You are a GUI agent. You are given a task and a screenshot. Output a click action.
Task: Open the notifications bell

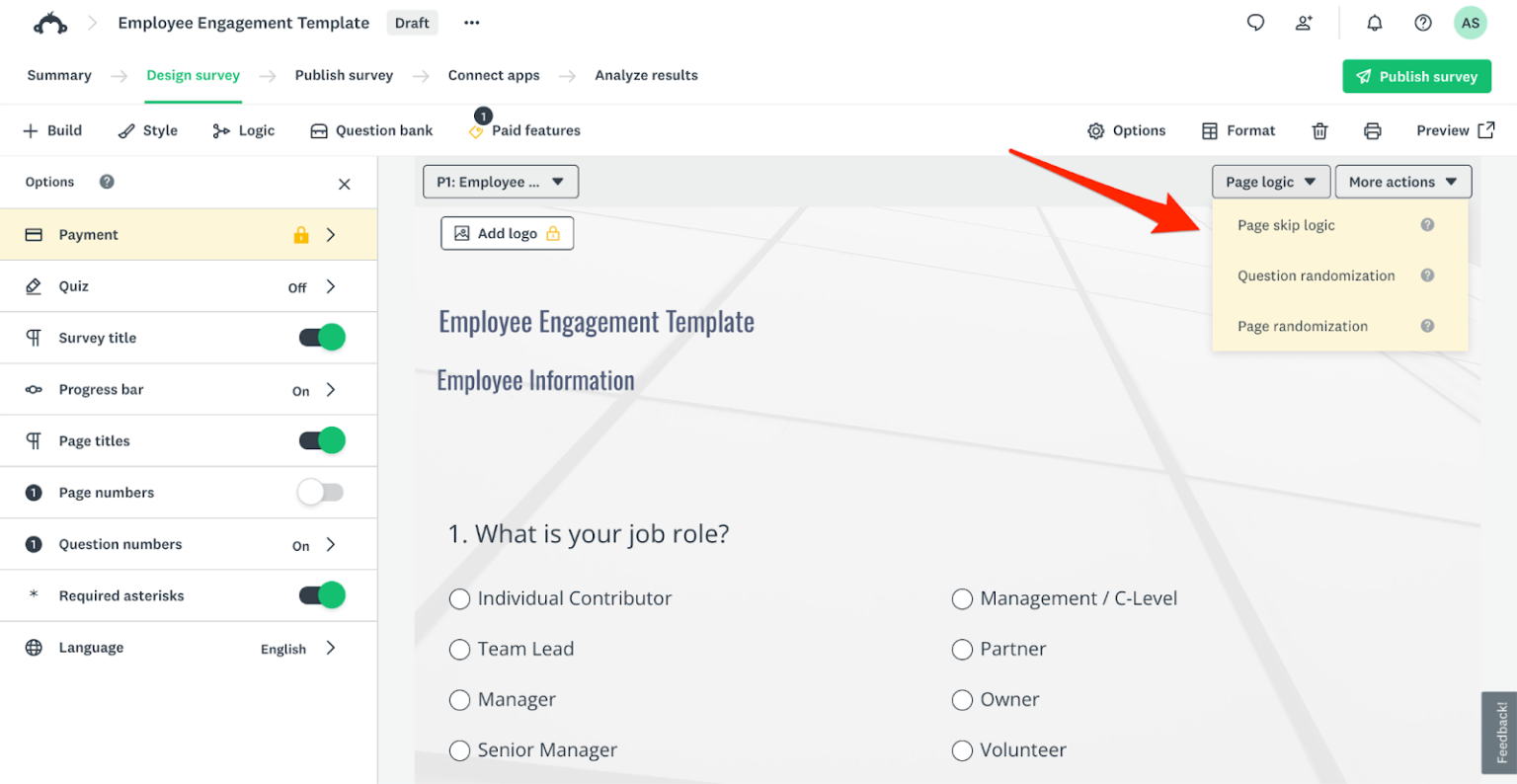tap(1374, 23)
